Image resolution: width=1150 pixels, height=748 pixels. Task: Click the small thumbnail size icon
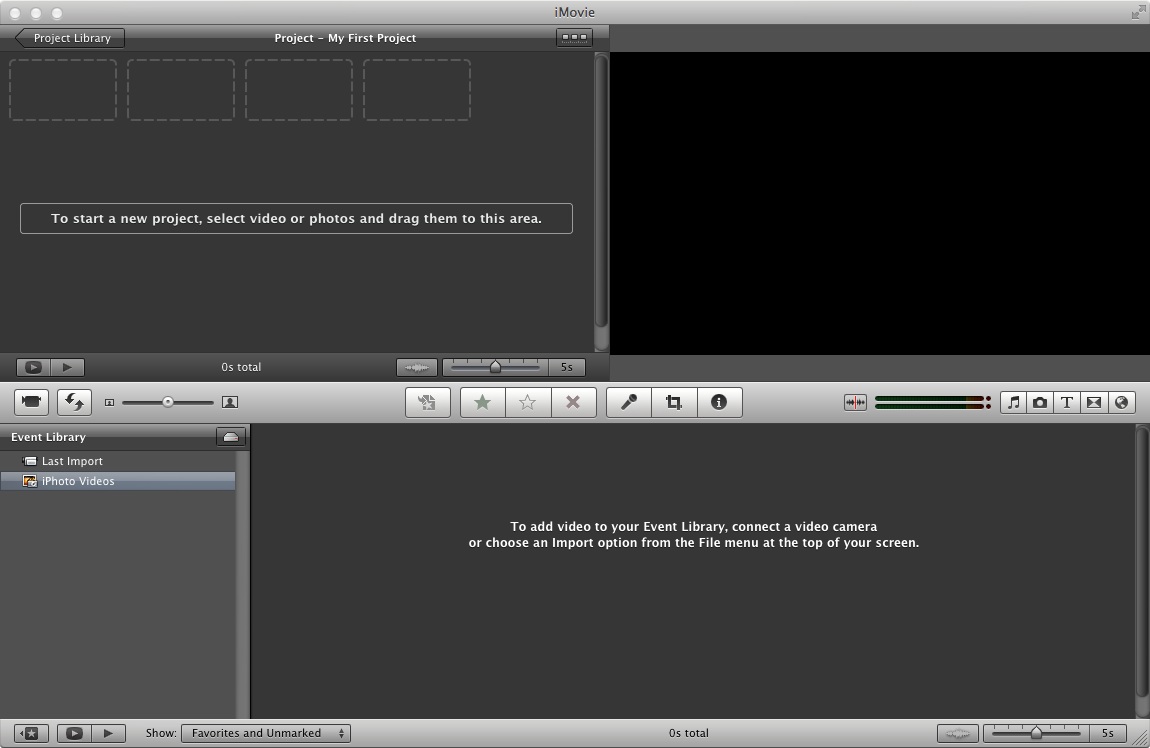109,402
